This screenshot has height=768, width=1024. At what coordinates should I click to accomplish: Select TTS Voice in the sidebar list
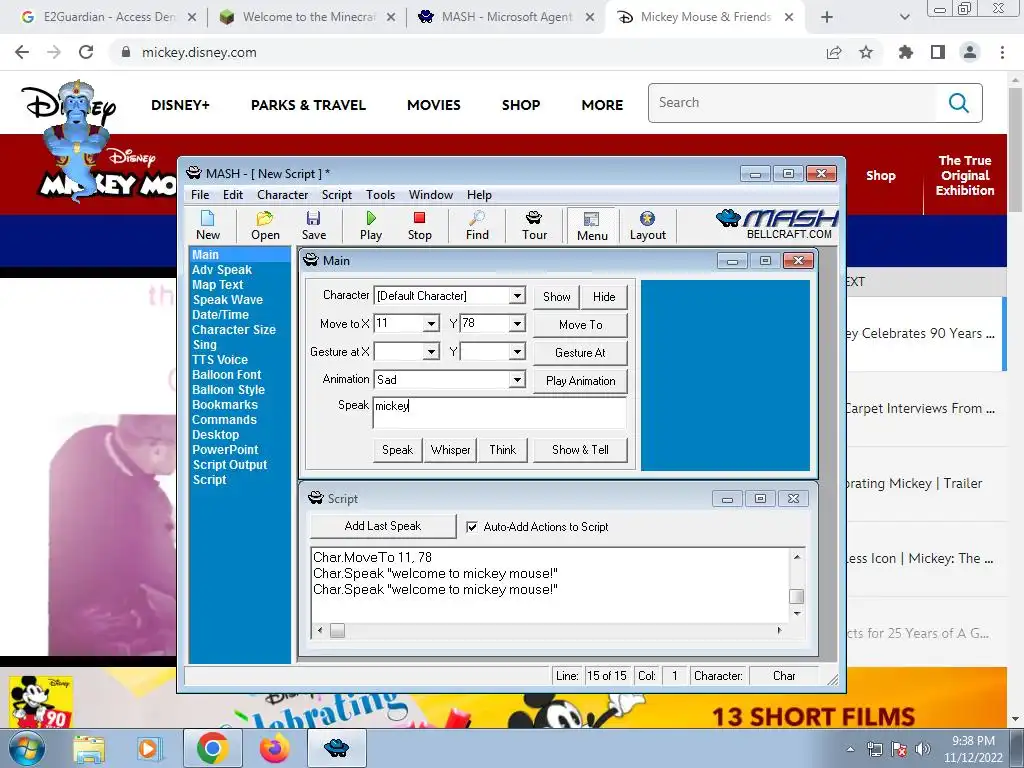click(x=220, y=360)
